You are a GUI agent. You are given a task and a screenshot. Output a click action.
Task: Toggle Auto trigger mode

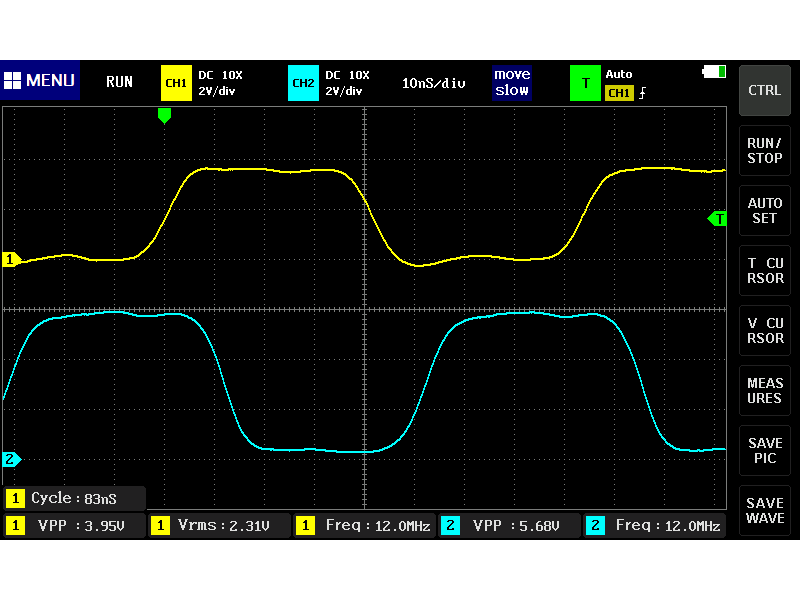(x=618, y=72)
